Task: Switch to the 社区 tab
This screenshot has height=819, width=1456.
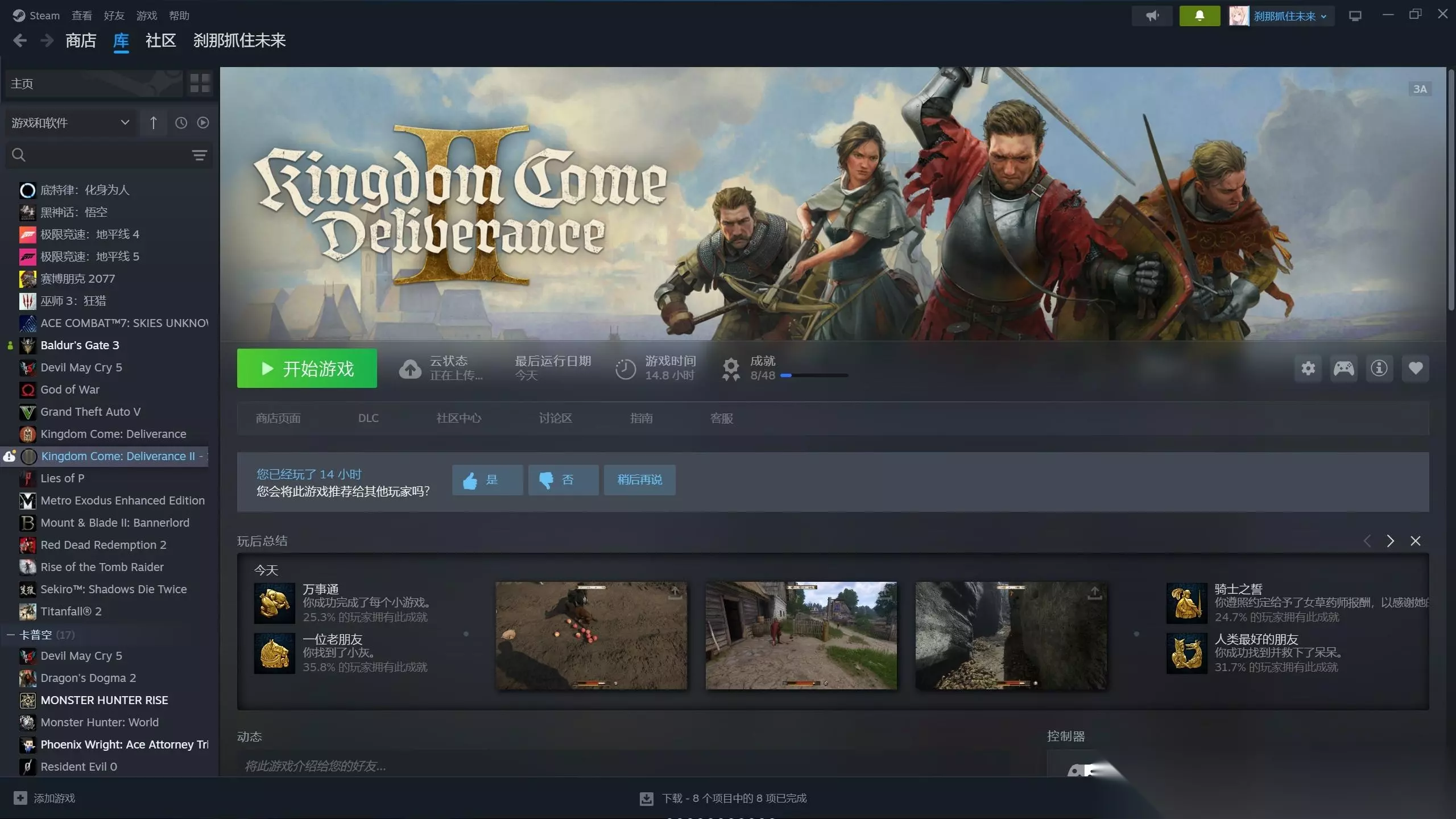Action: pos(161,40)
